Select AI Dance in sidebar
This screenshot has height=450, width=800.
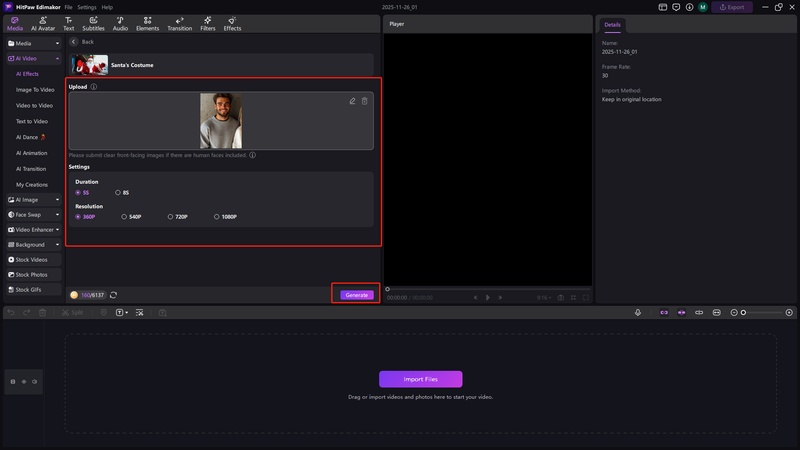pos(30,137)
